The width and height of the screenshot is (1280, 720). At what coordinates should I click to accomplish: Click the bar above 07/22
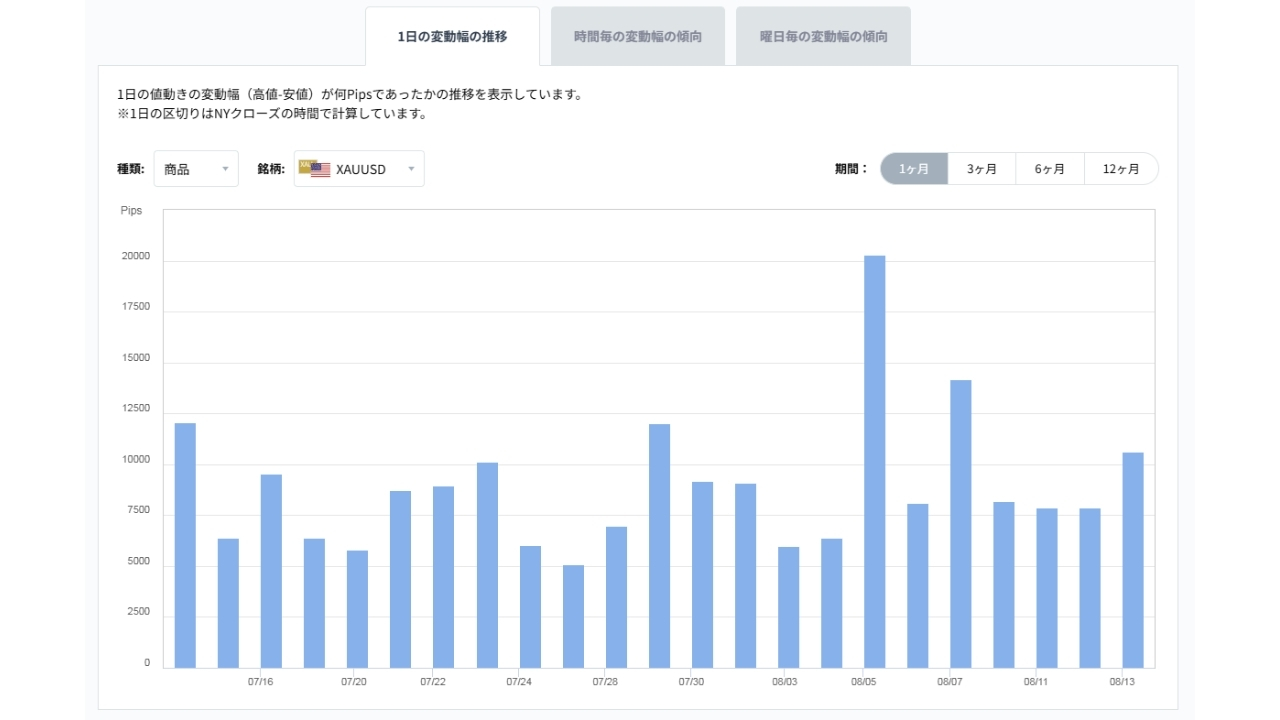(x=443, y=577)
